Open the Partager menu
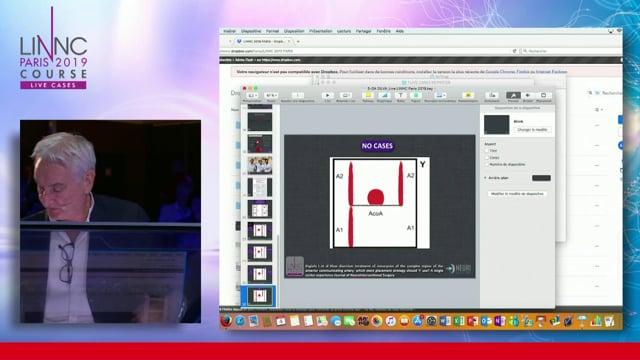Screen dimensions: 640x360 tap(363, 31)
